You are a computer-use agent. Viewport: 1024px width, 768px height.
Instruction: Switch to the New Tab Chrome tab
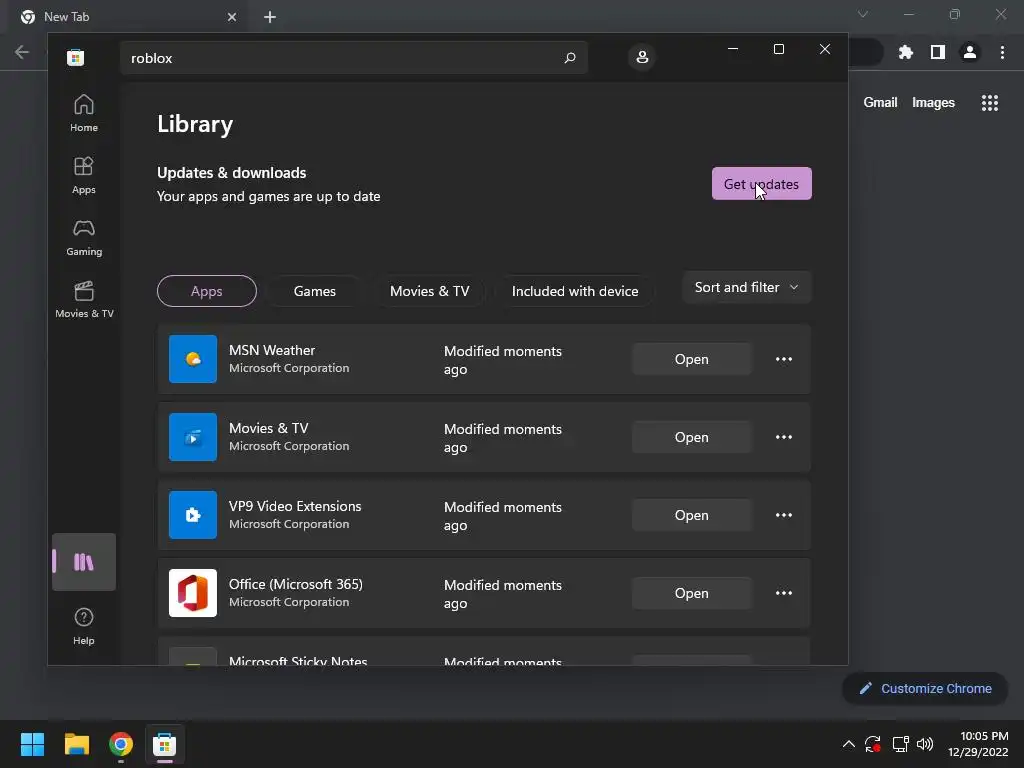tap(128, 17)
